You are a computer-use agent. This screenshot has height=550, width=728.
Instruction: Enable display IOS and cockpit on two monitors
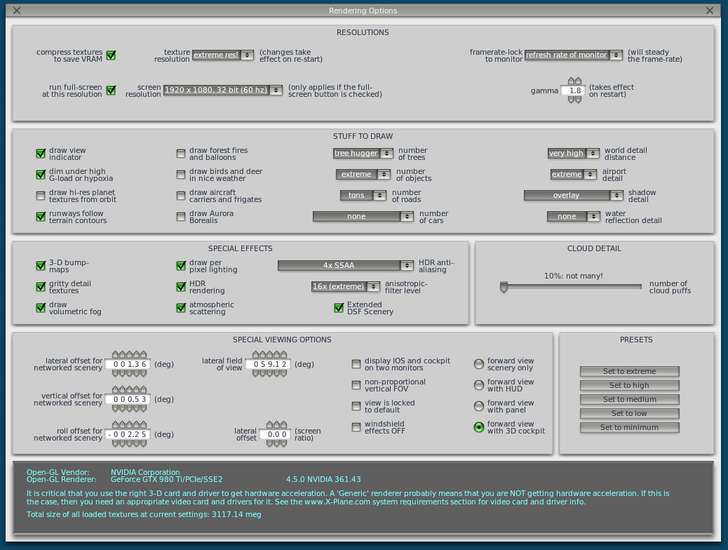coord(356,364)
